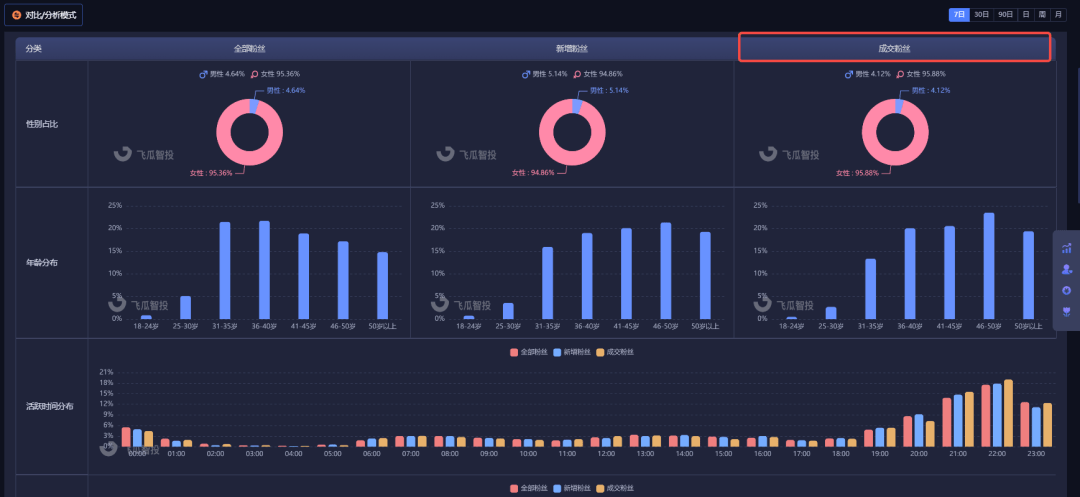Image resolution: width=1080 pixels, height=497 pixels.
Task: Click the 22:00 axis label in activity chart
Action: [997, 454]
